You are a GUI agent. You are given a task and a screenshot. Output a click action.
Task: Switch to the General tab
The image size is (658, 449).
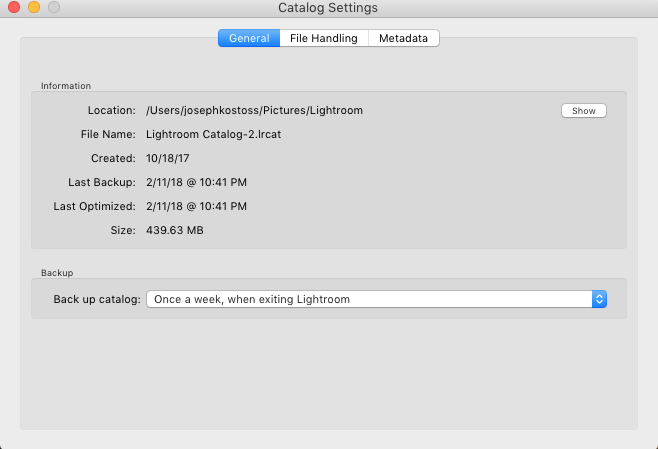(249, 38)
